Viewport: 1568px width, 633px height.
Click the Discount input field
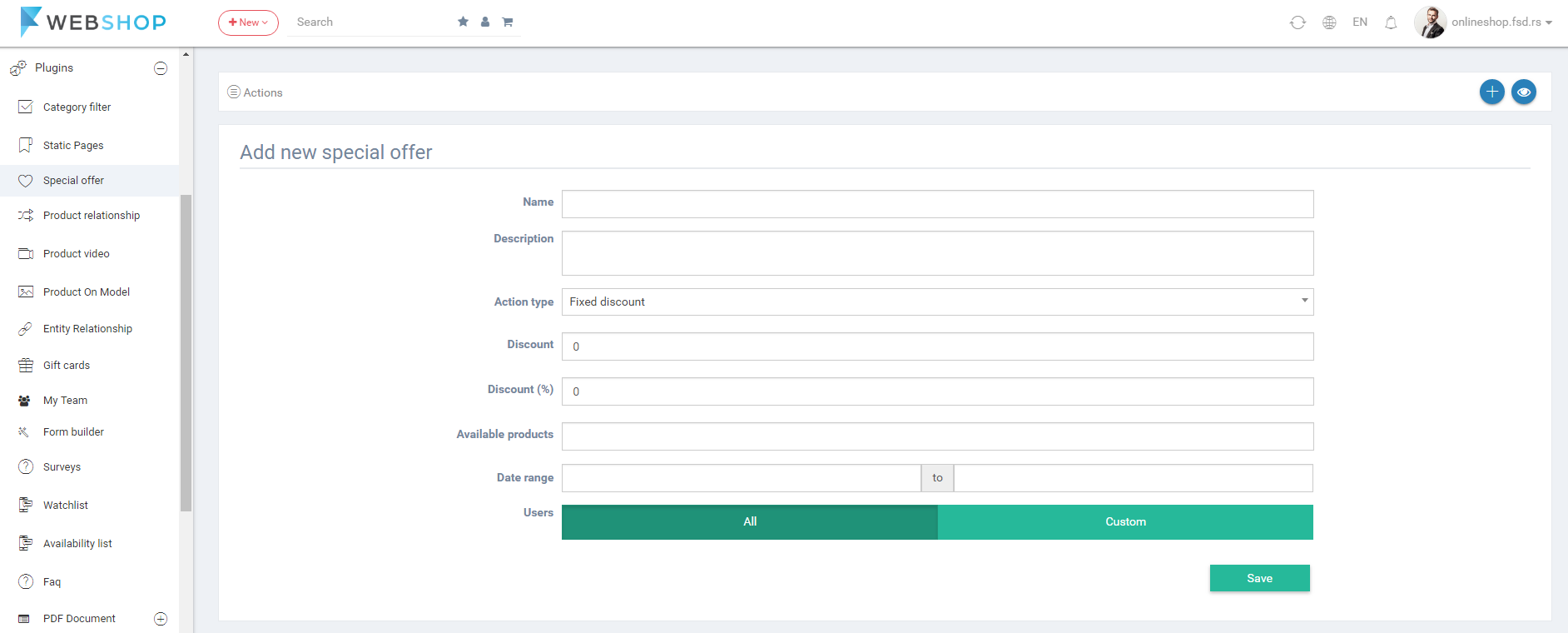938,346
